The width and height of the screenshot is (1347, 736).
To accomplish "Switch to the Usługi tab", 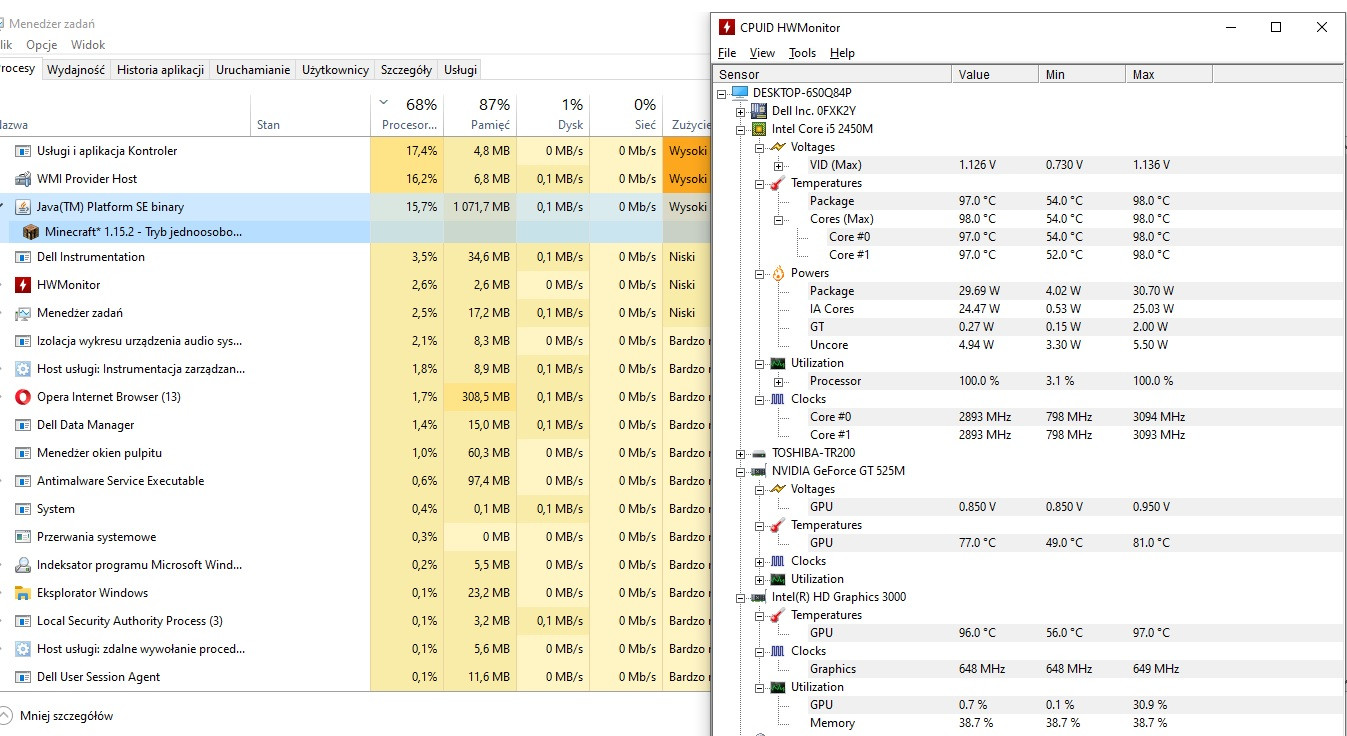I will pos(461,70).
